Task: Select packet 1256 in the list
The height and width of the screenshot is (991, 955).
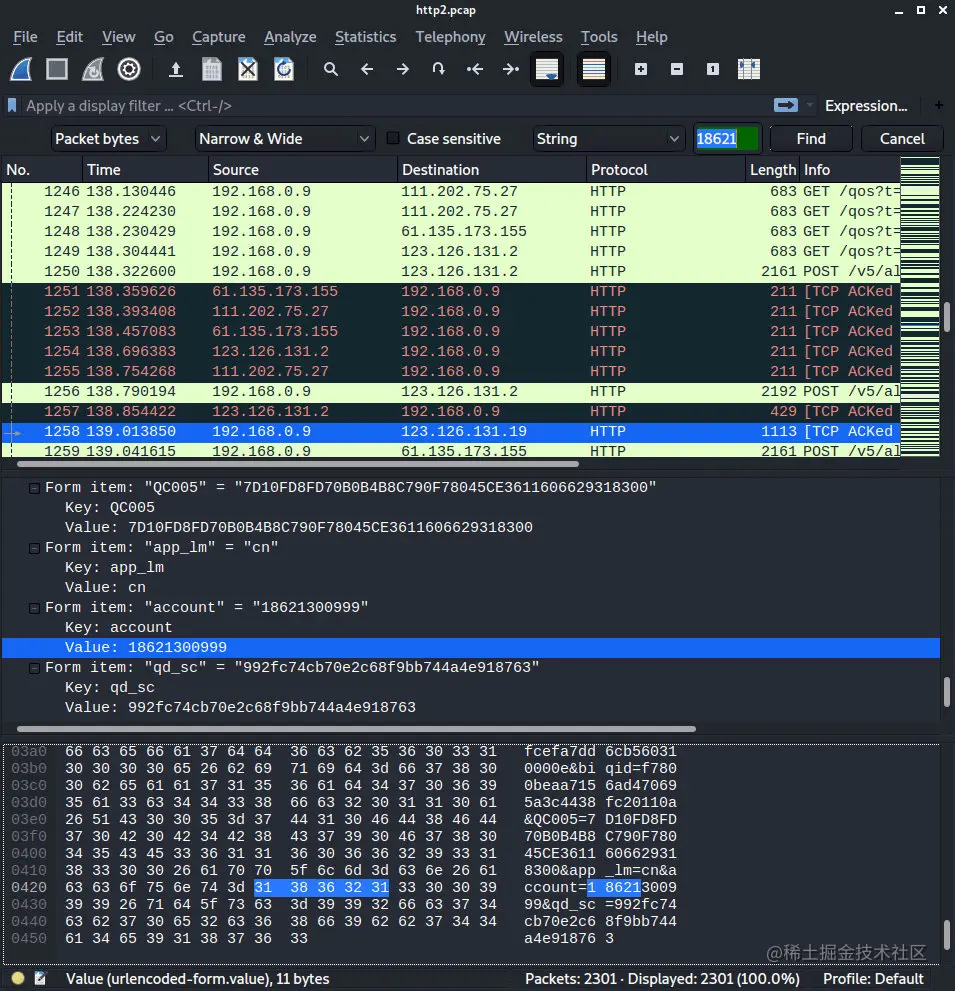Action: point(451,391)
